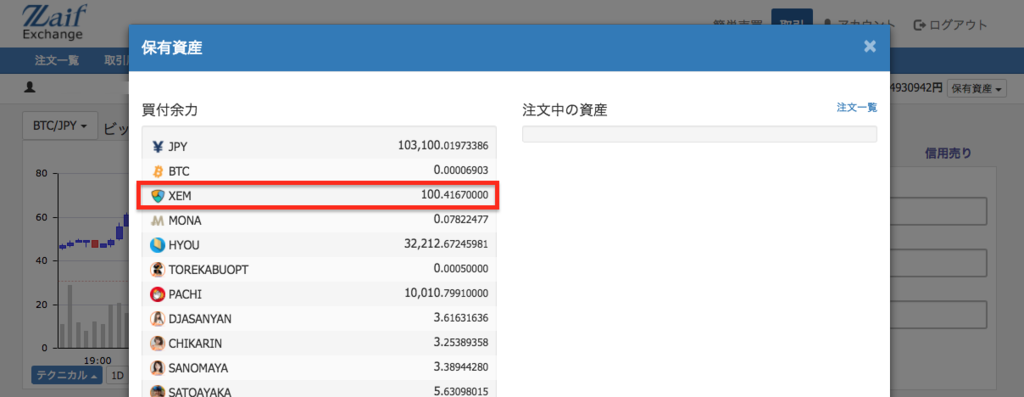
Task: Click the DJASANYAN token icon
Action: [157, 319]
